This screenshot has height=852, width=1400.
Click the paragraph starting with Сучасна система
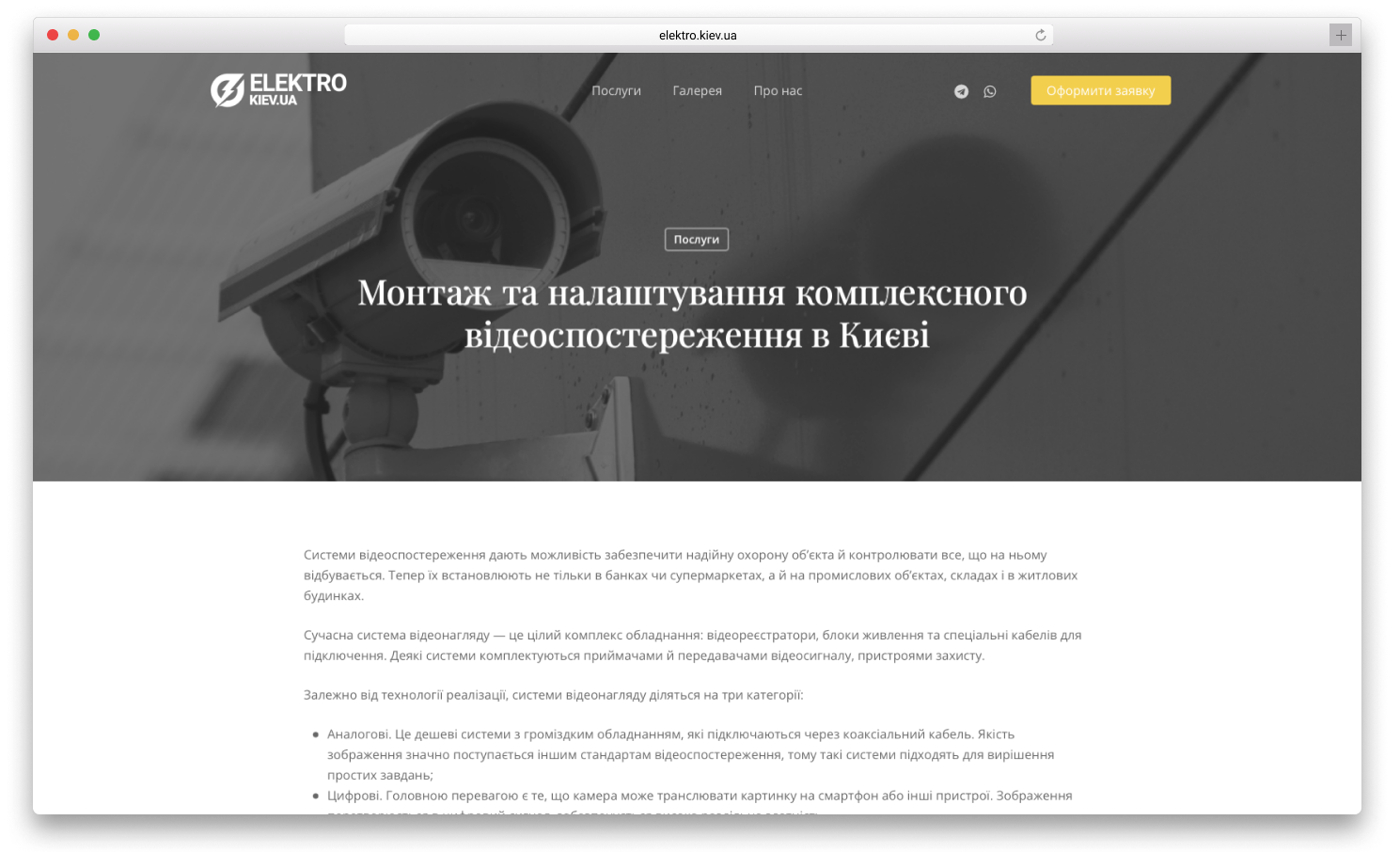tap(692, 645)
